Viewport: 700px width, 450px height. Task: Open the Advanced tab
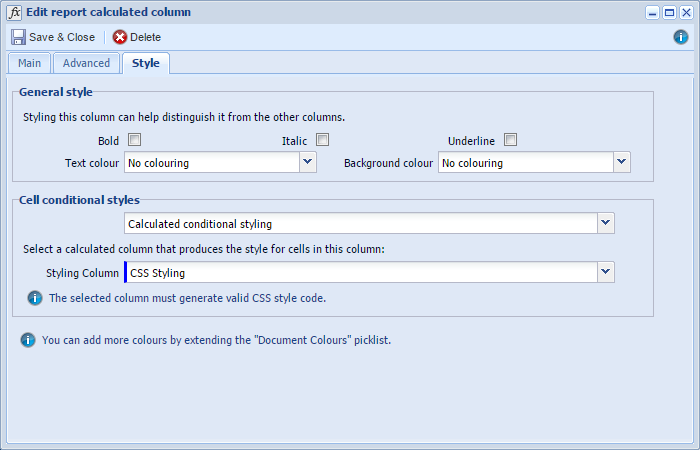coord(86,63)
